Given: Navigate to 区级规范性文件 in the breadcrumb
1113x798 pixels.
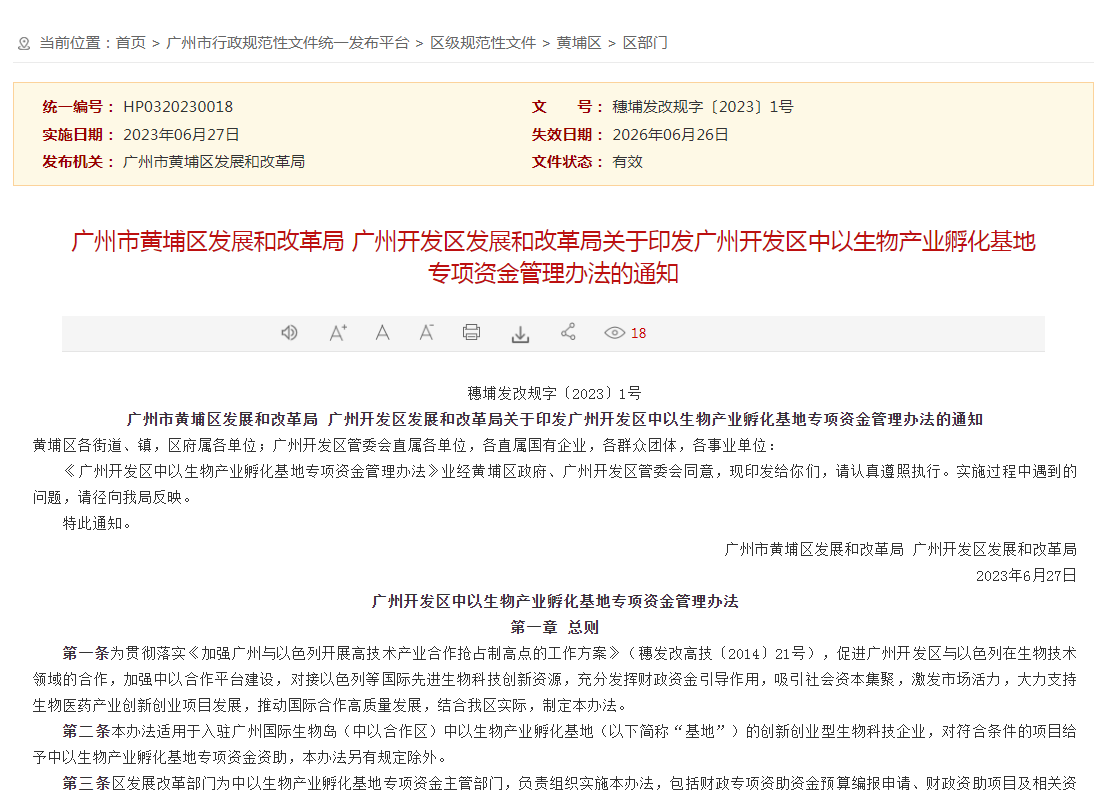Looking at the screenshot, I should (x=483, y=43).
